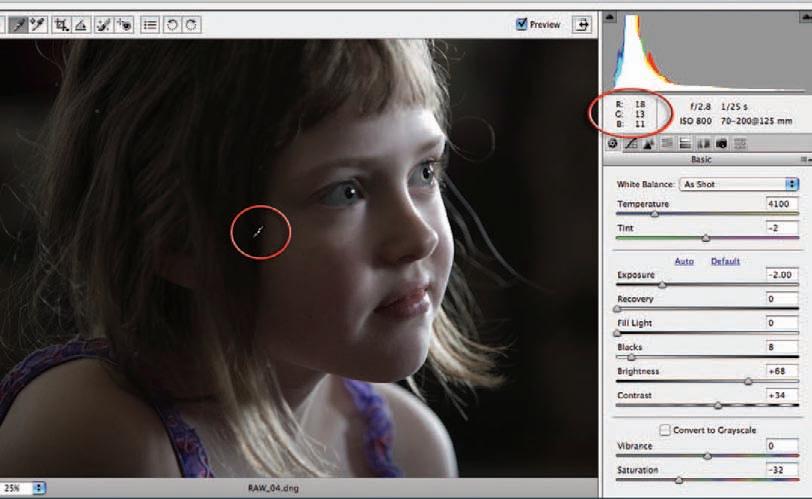Switch to the Detail tab
This screenshot has width=812, height=499.
pos(648,143)
